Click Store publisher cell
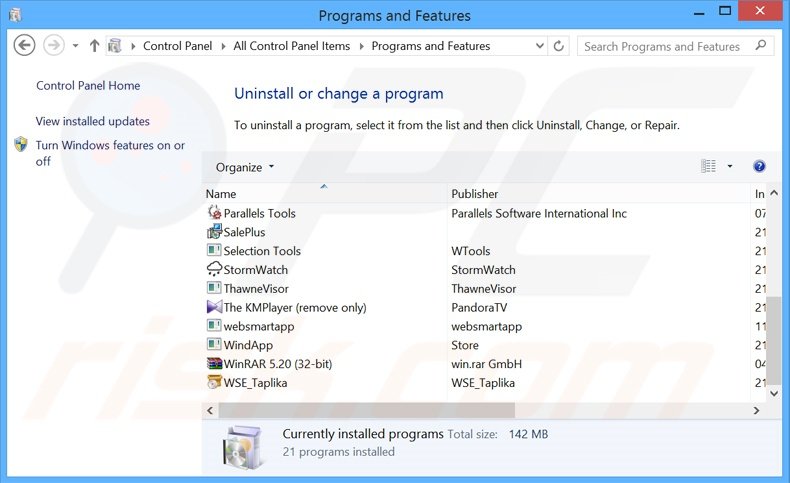 (x=465, y=346)
